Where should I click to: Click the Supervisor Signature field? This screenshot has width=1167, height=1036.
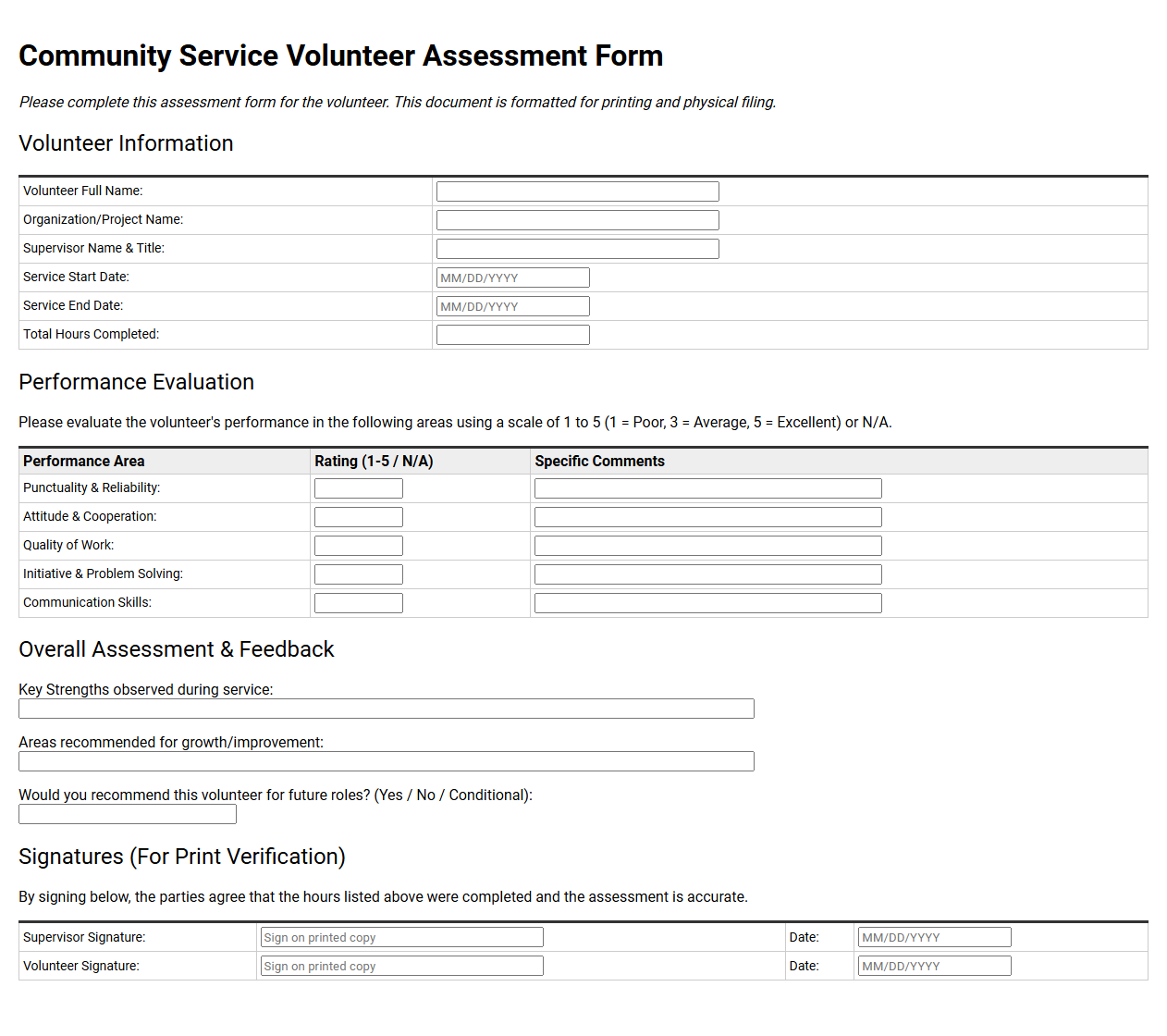pyautogui.click(x=401, y=937)
